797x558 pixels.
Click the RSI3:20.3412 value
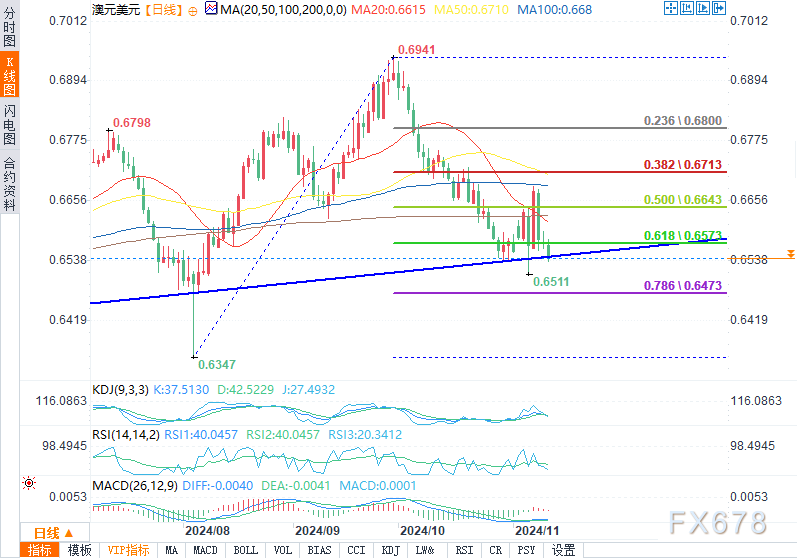tap(365, 435)
